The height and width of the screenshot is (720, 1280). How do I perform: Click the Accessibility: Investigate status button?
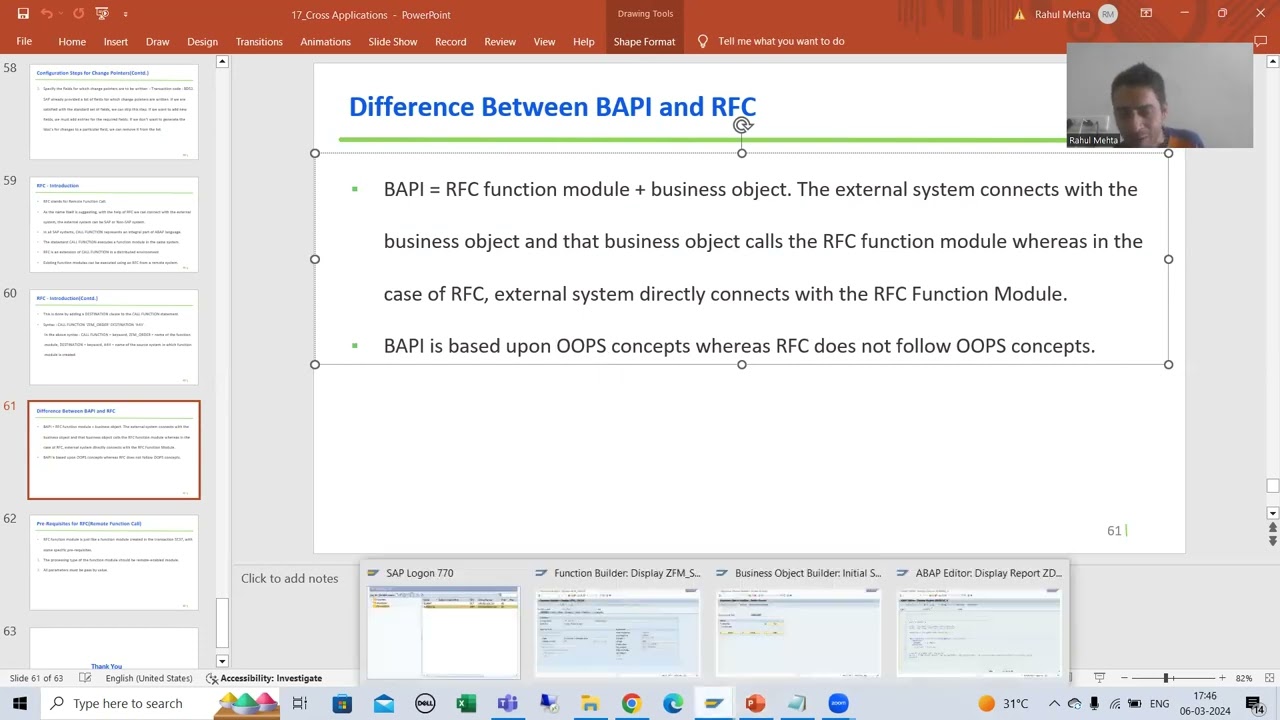[264, 678]
